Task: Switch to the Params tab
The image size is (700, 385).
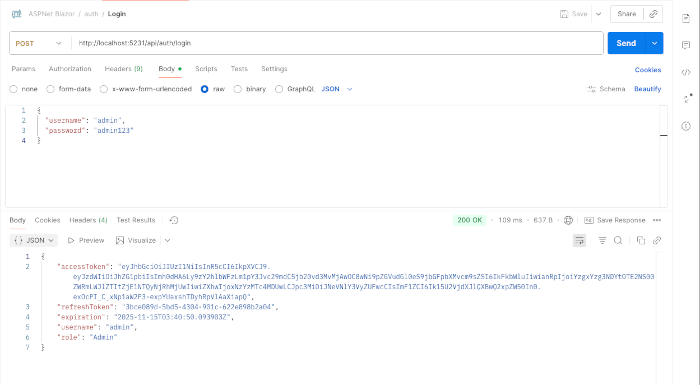Action: (23, 69)
